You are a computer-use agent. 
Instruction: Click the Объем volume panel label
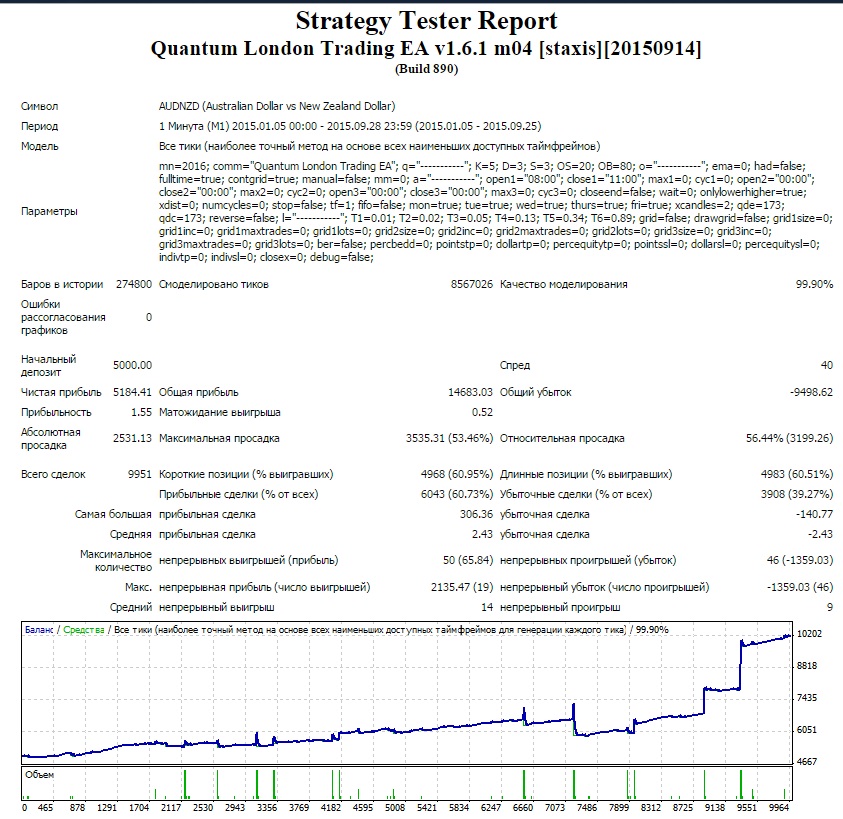pyautogui.click(x=39, y=775)
